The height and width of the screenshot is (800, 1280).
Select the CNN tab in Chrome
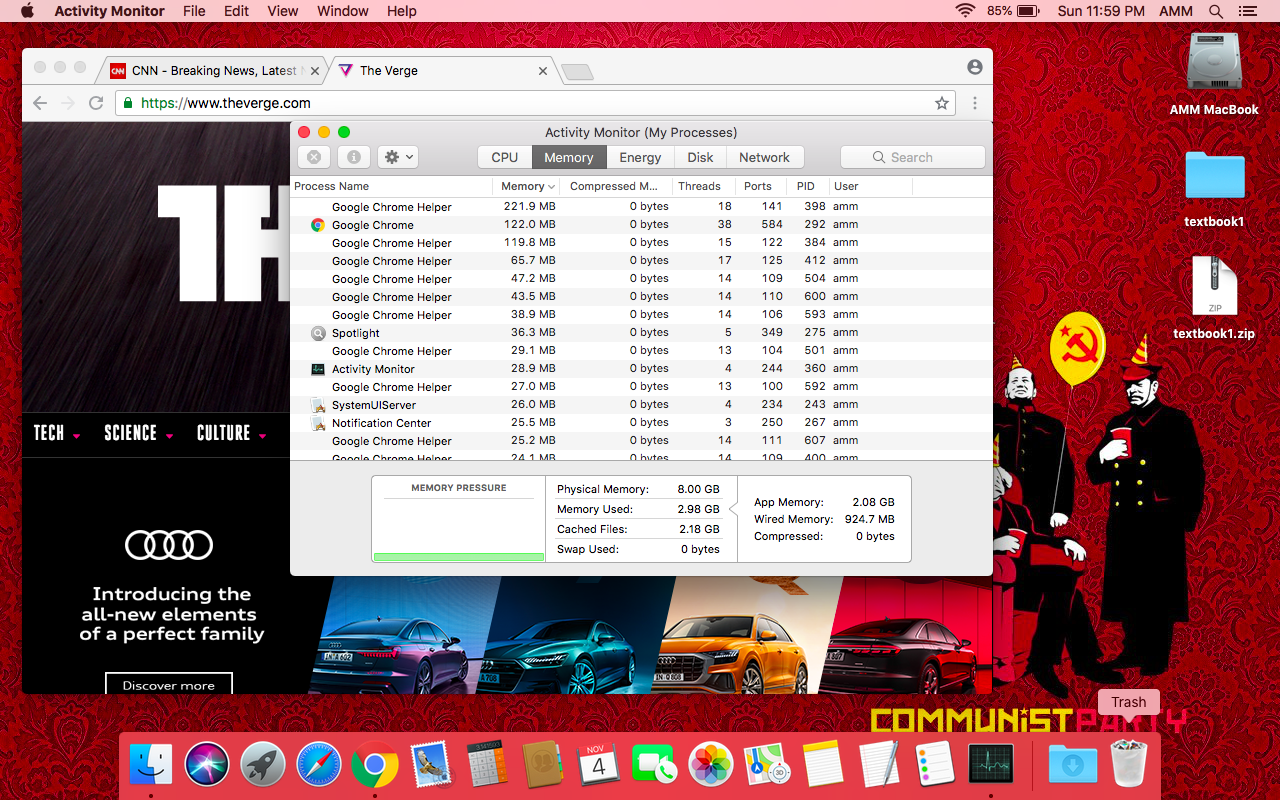[x=214, y=71]
